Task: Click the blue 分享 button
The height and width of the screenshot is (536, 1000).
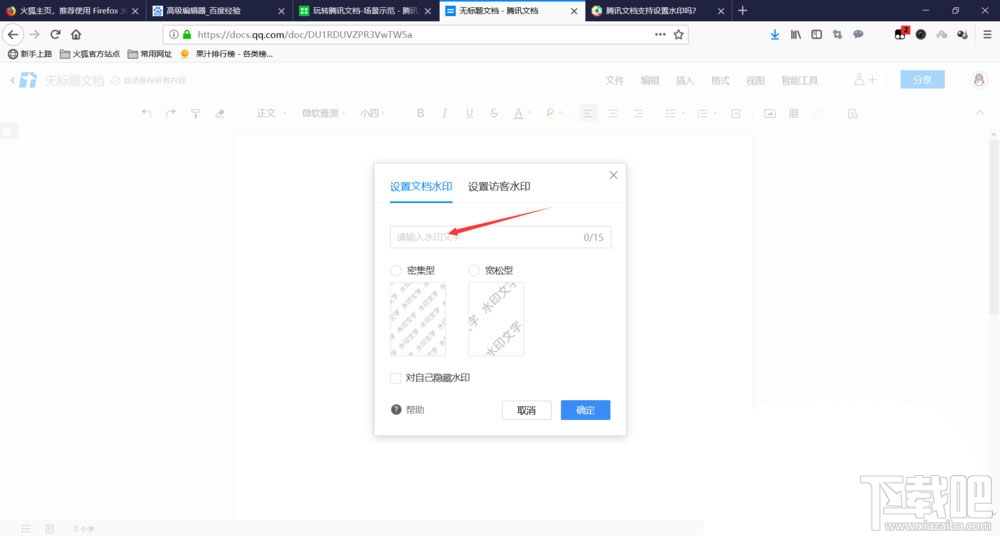Action: pos(922,80)
